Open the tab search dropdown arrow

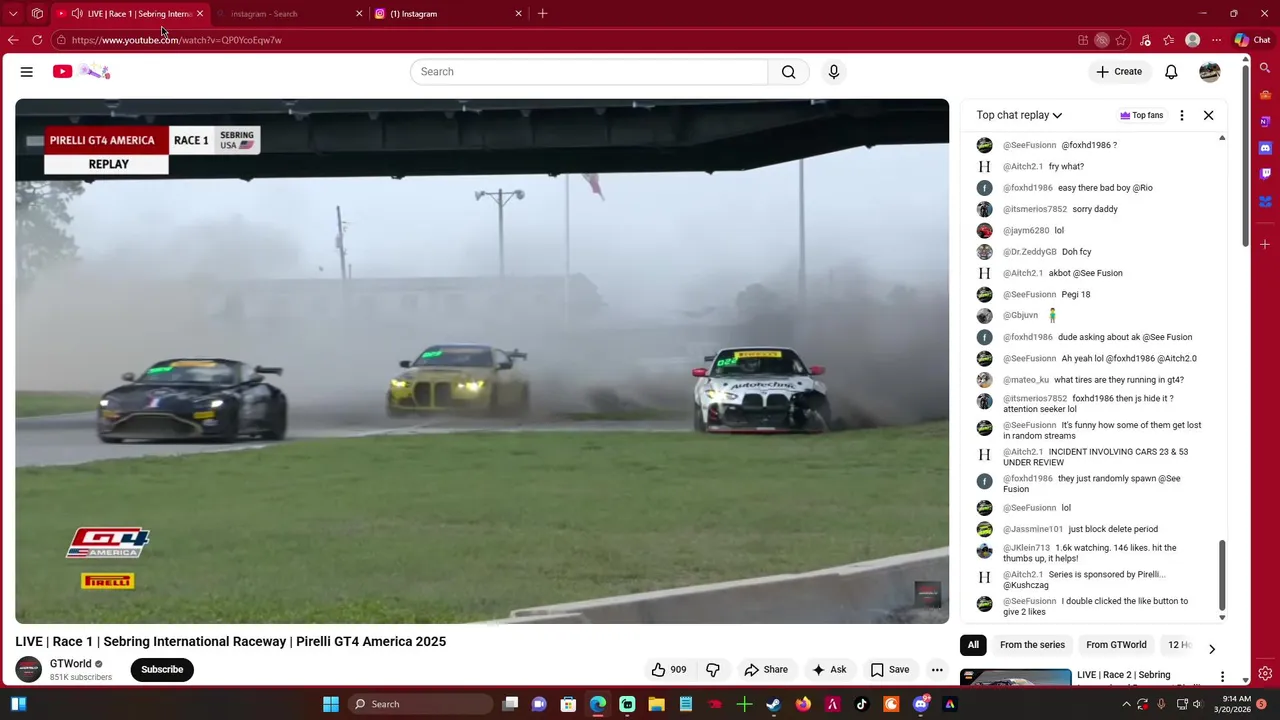(13, 14)
